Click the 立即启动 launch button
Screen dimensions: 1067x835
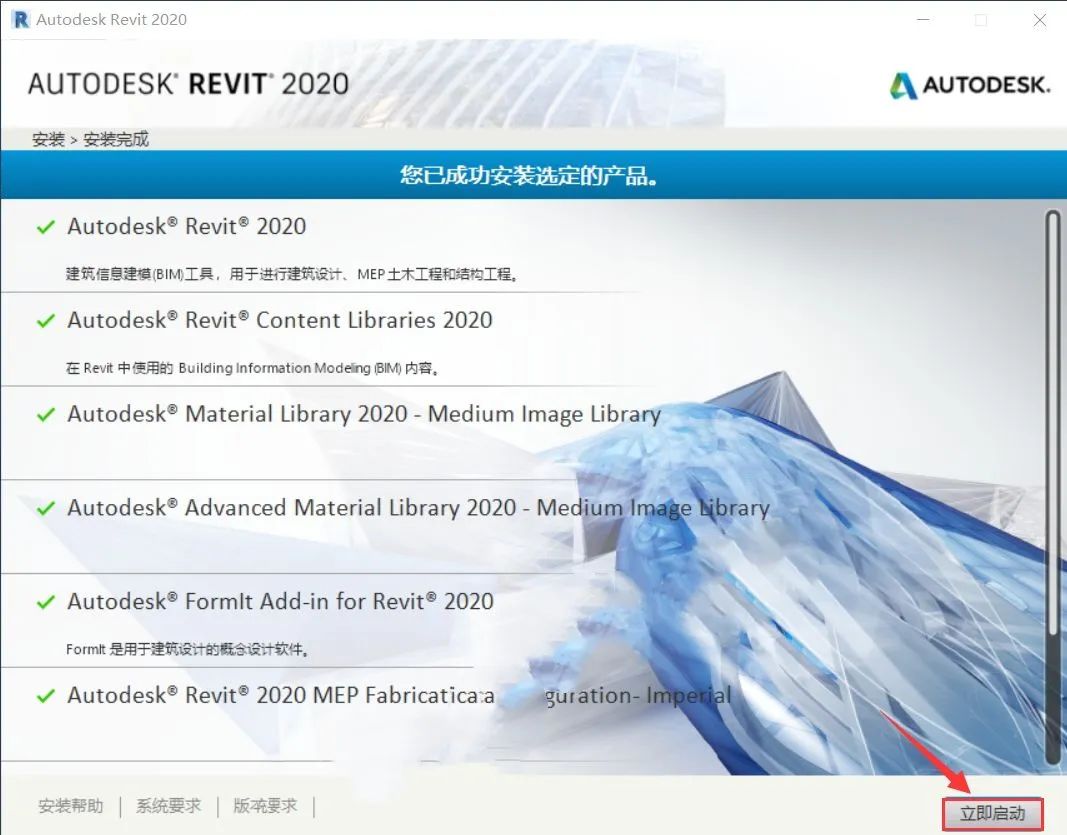click(x=992, y=813)
